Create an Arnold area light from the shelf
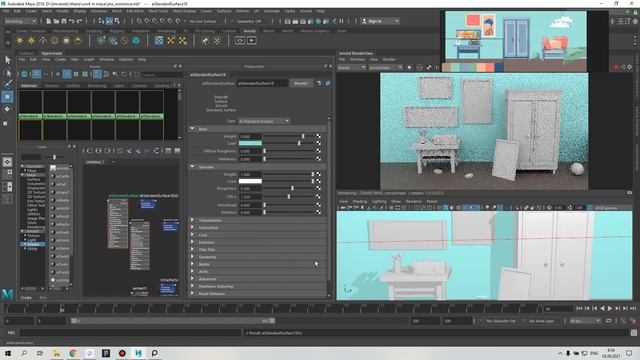This screenshot has height=360, width=640. [20, 40]
